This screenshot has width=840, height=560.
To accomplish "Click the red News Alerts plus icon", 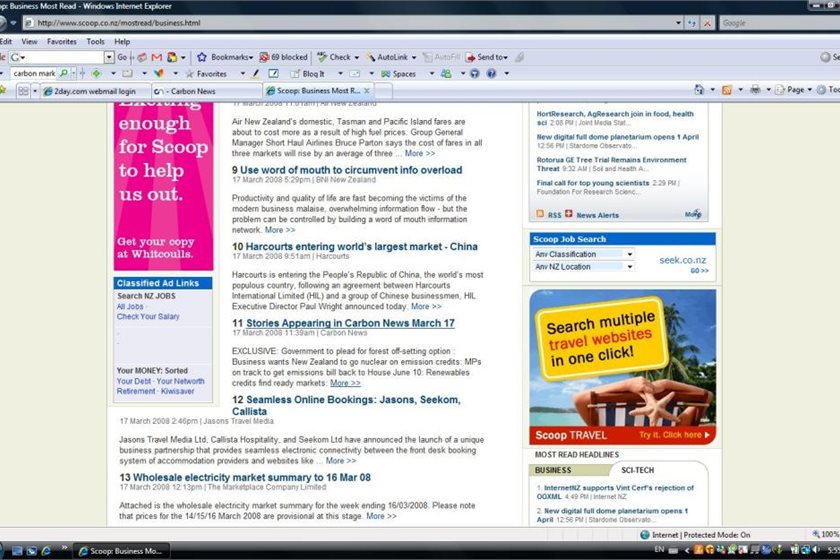I will pos(569,214).
